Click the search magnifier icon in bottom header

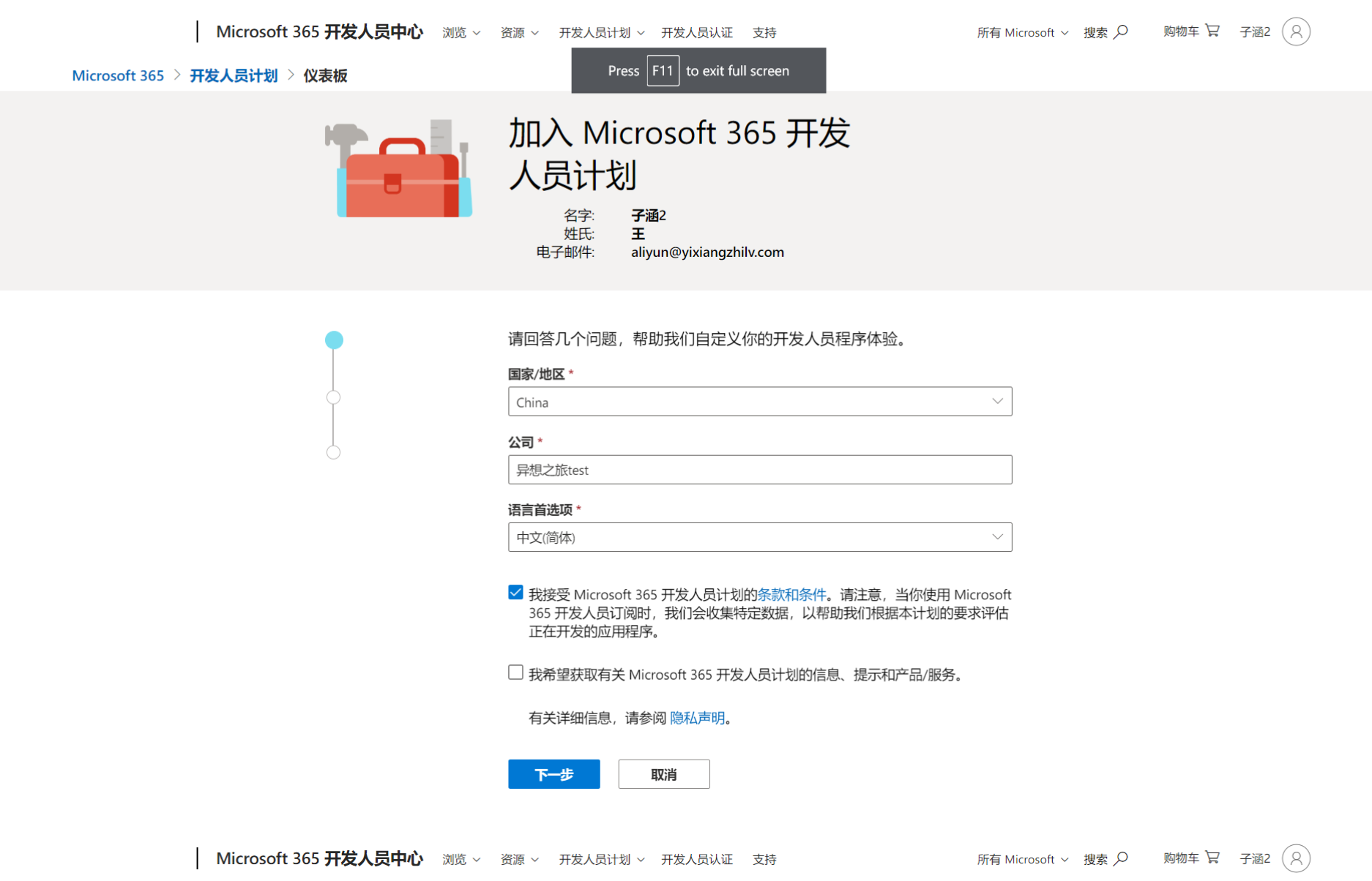tap(1121, 858)
